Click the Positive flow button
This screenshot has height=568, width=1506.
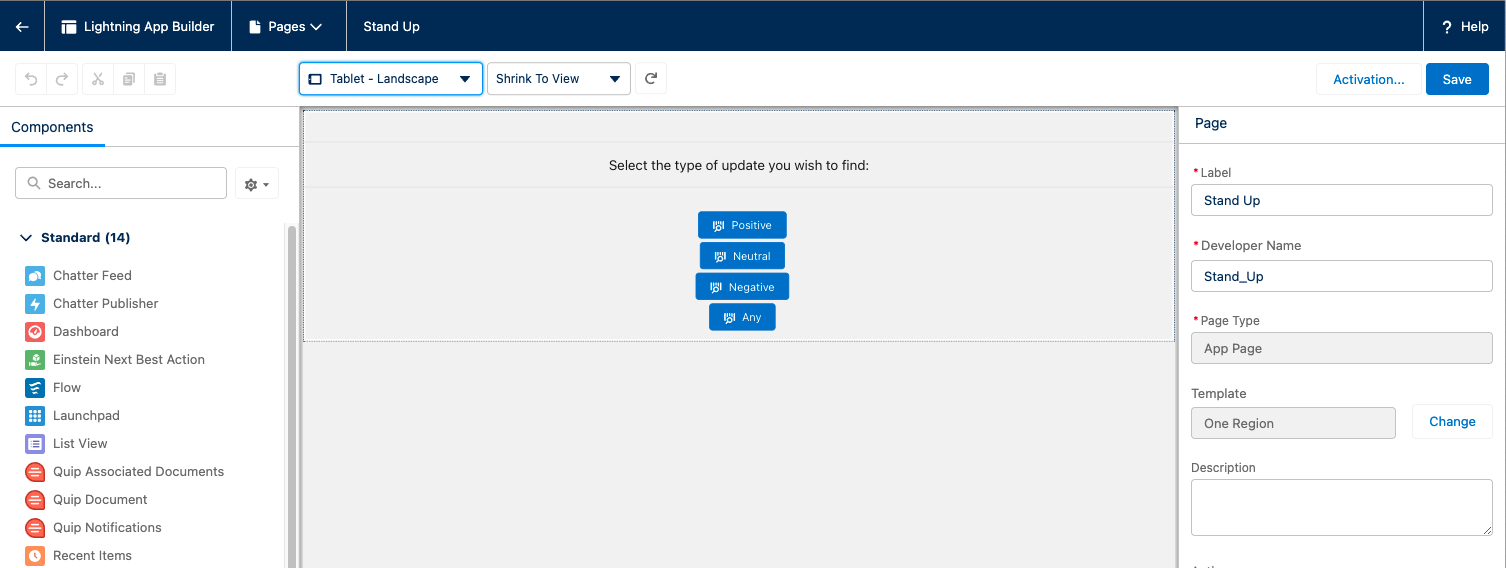[742, 225]
